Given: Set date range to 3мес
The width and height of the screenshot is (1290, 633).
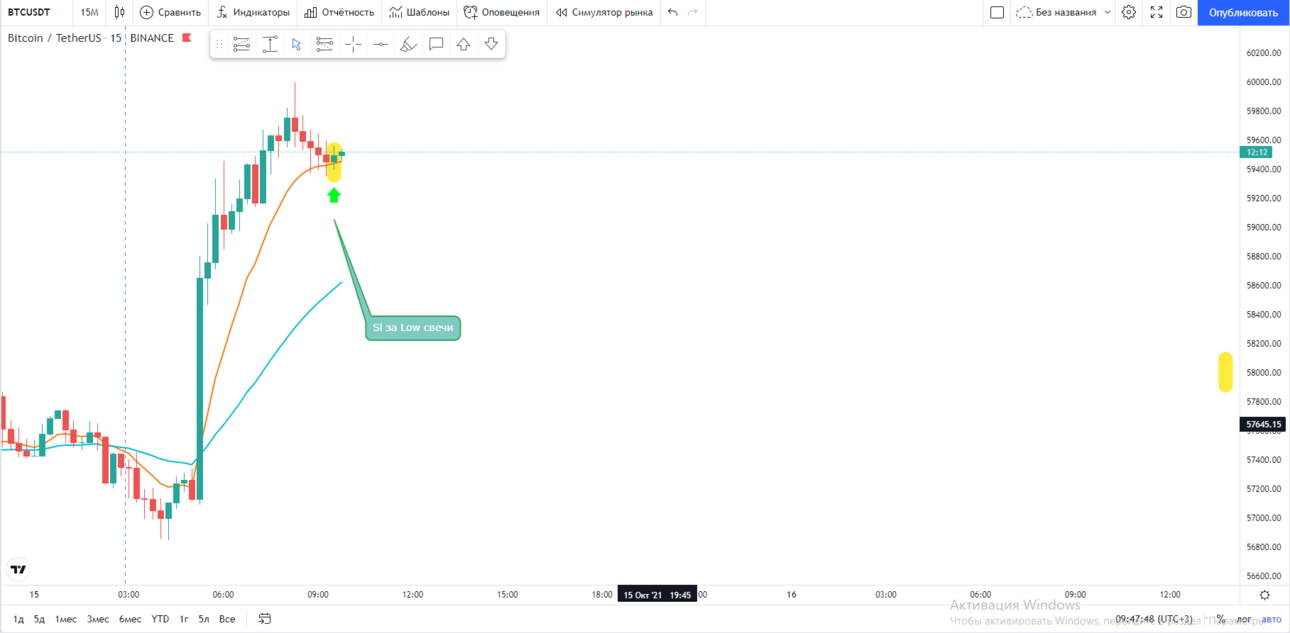Looking at the screenshot, I should coord(98,619).
